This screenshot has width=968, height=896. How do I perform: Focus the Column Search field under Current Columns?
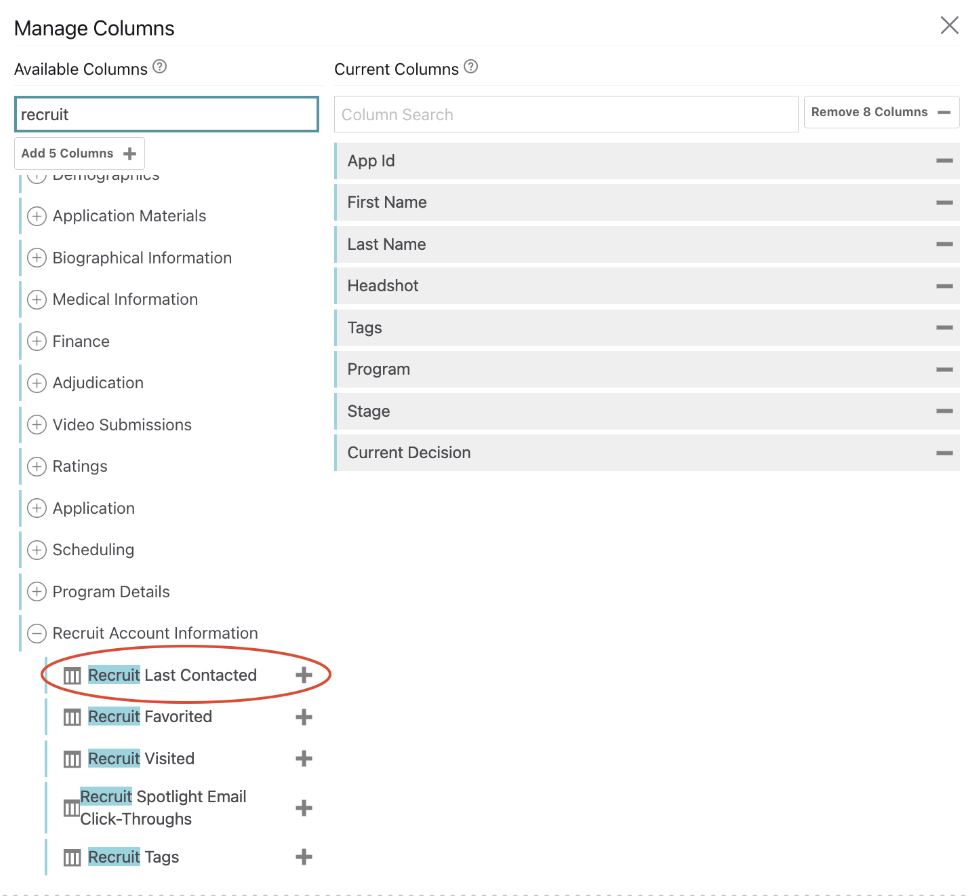[x=566, y=114]
